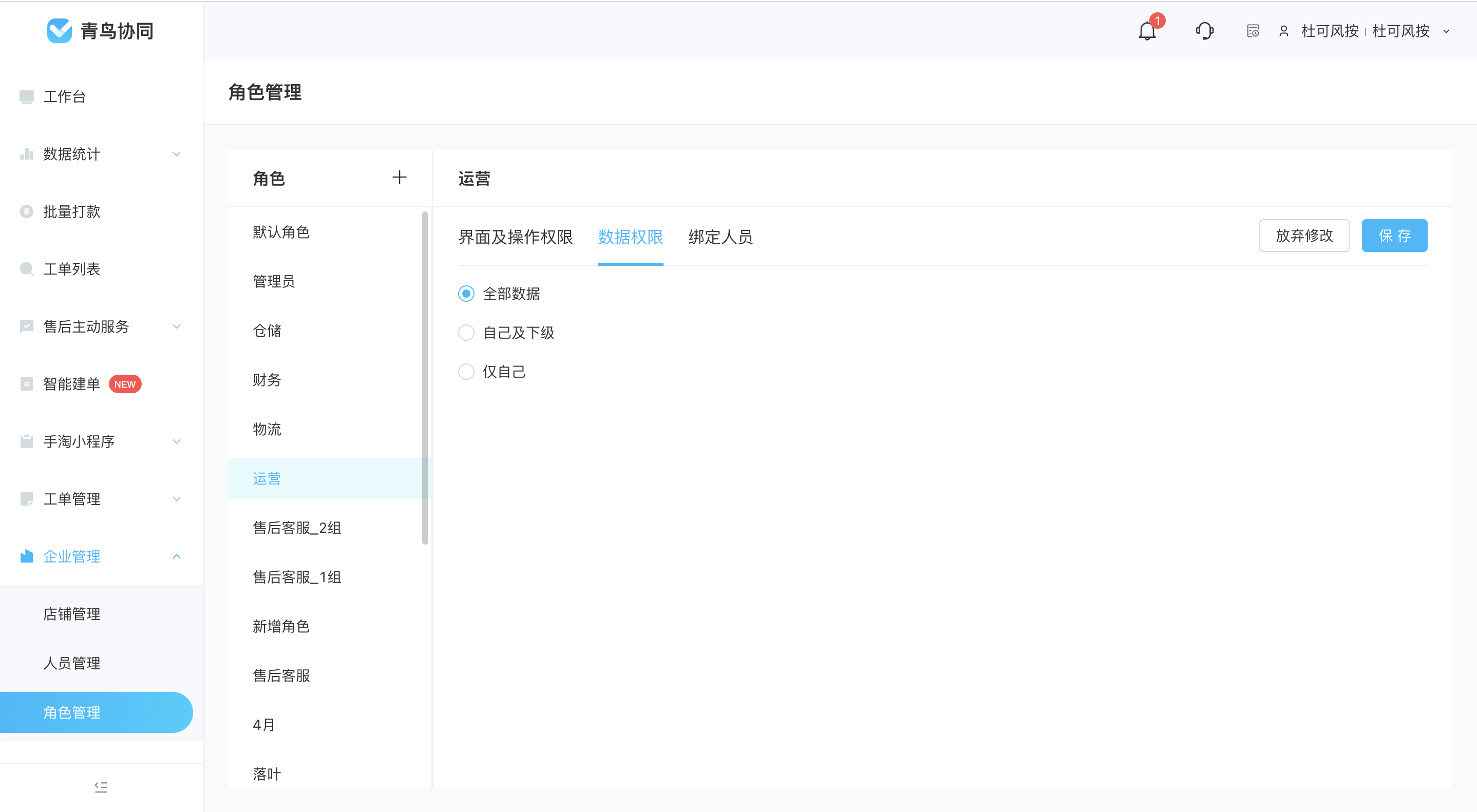Screen dimensions: 1477x812
Task: Add a new role with plus icon
Action: click(399, 178)
